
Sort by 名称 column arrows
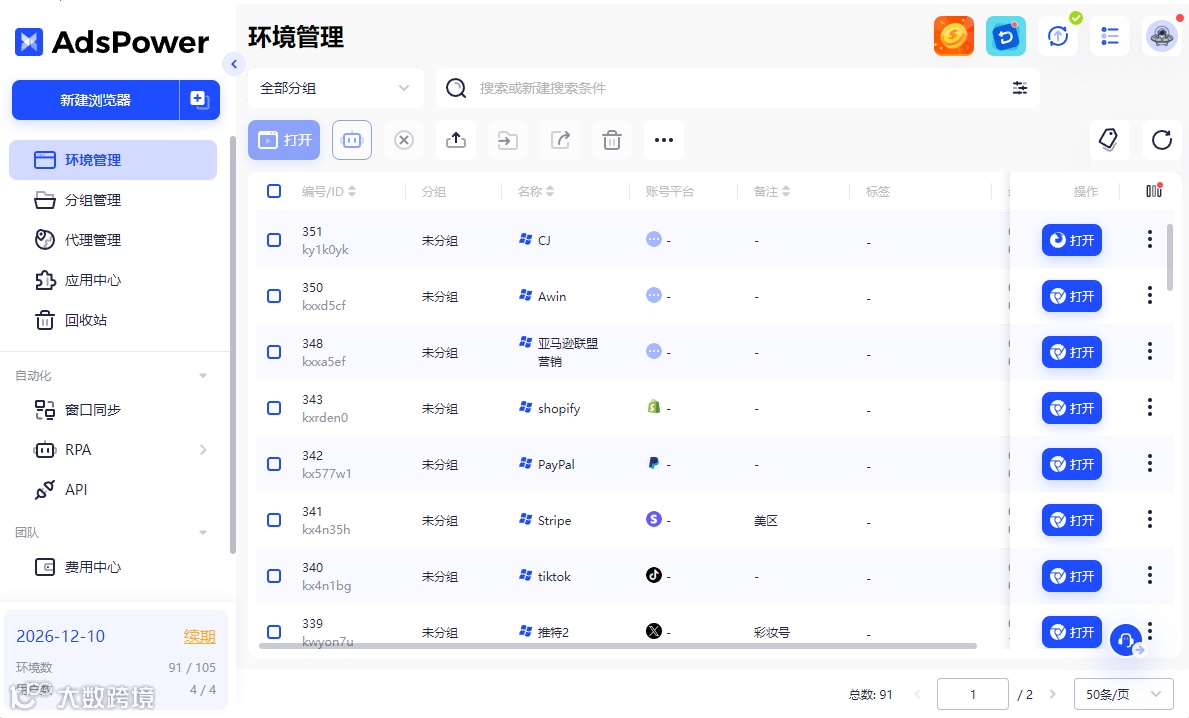pos(550,191)
